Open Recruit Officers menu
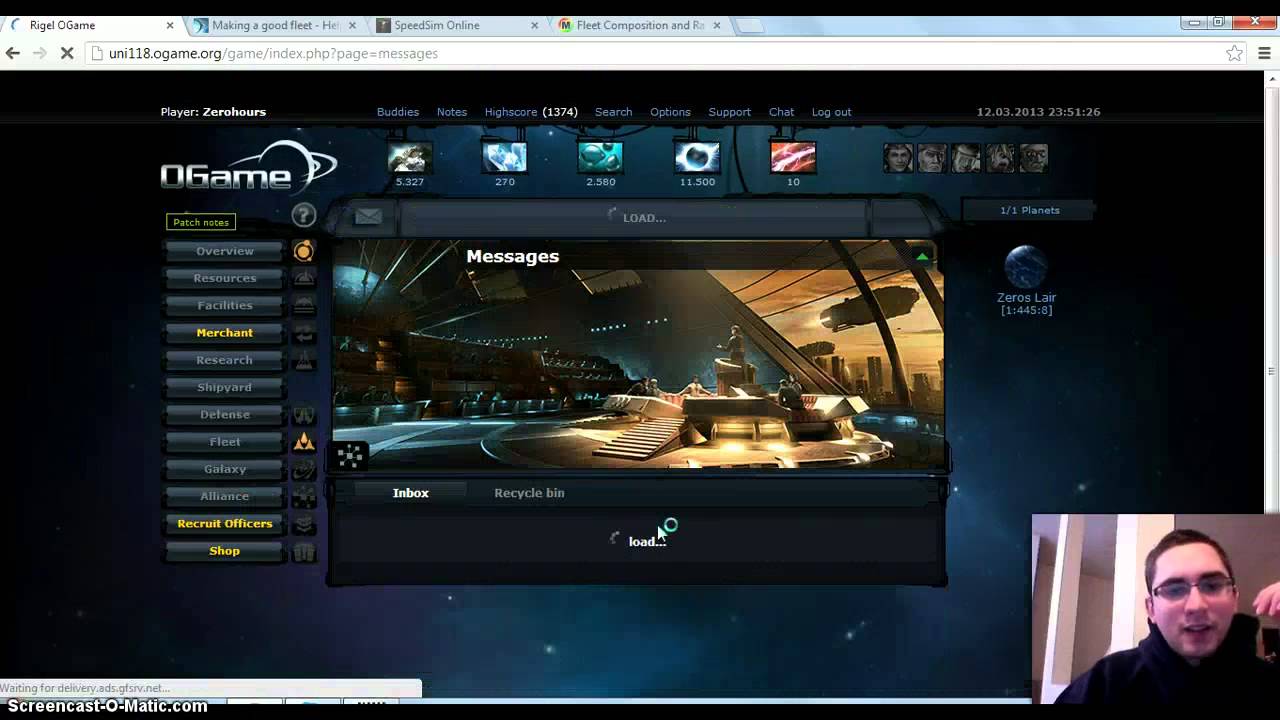This screenshot has width=1280, height=720. [x=225, y=524]
